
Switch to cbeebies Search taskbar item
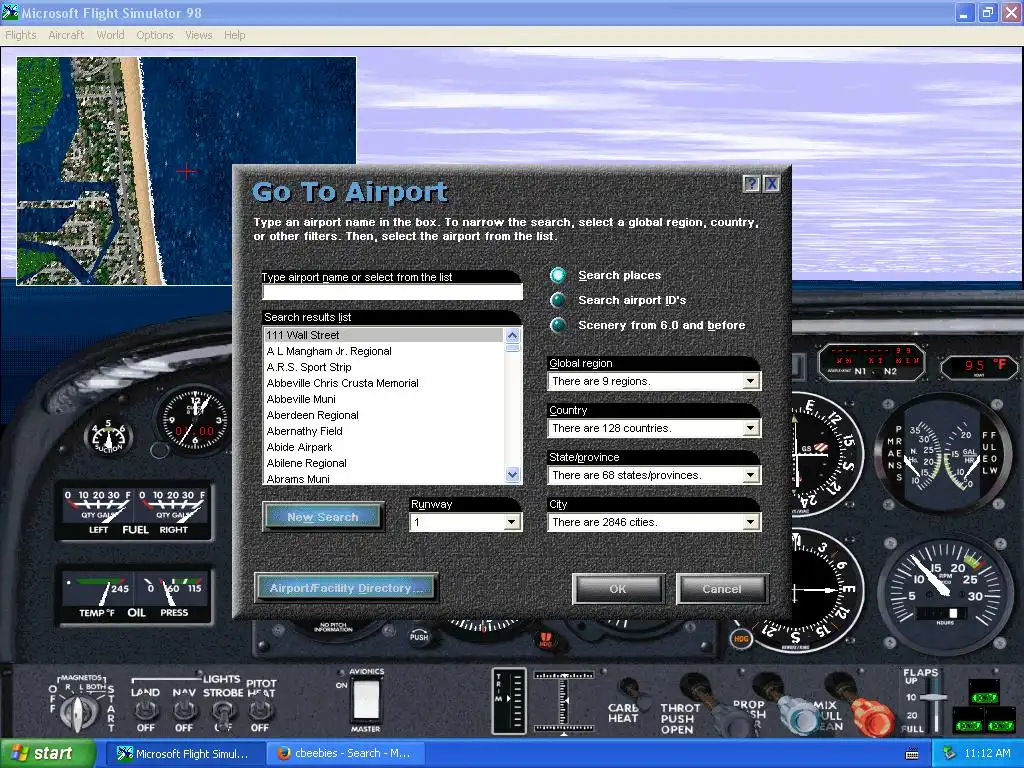346,753
